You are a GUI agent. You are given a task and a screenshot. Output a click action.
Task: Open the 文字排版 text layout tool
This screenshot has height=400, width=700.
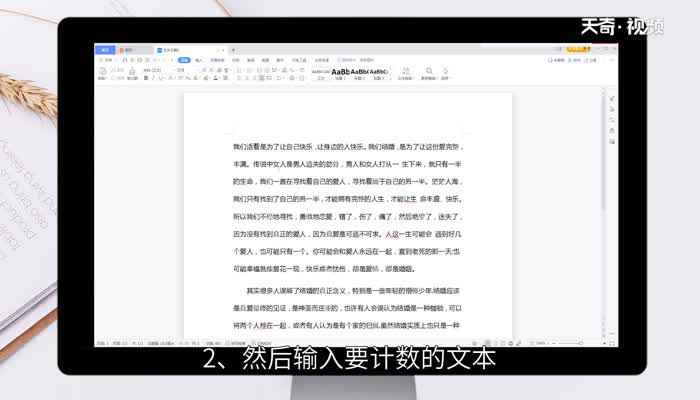[x=405, y=74]
